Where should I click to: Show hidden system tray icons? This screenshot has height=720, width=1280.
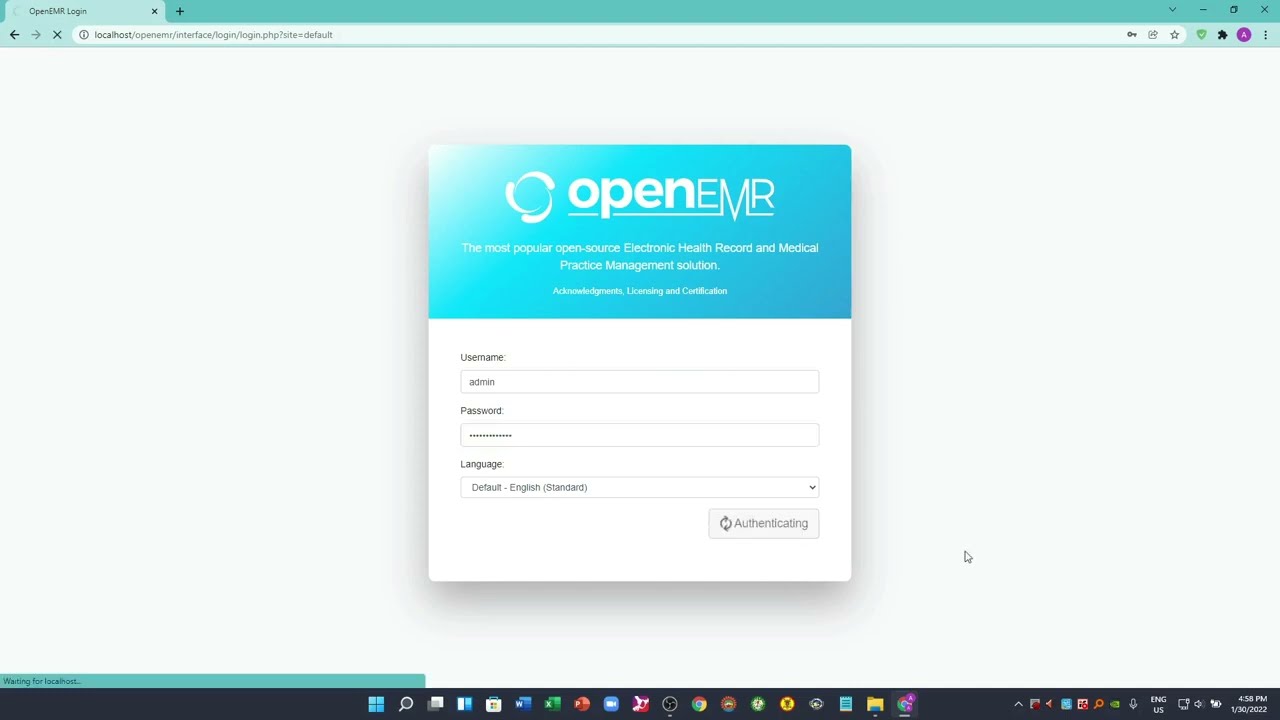pos(1018,704)
